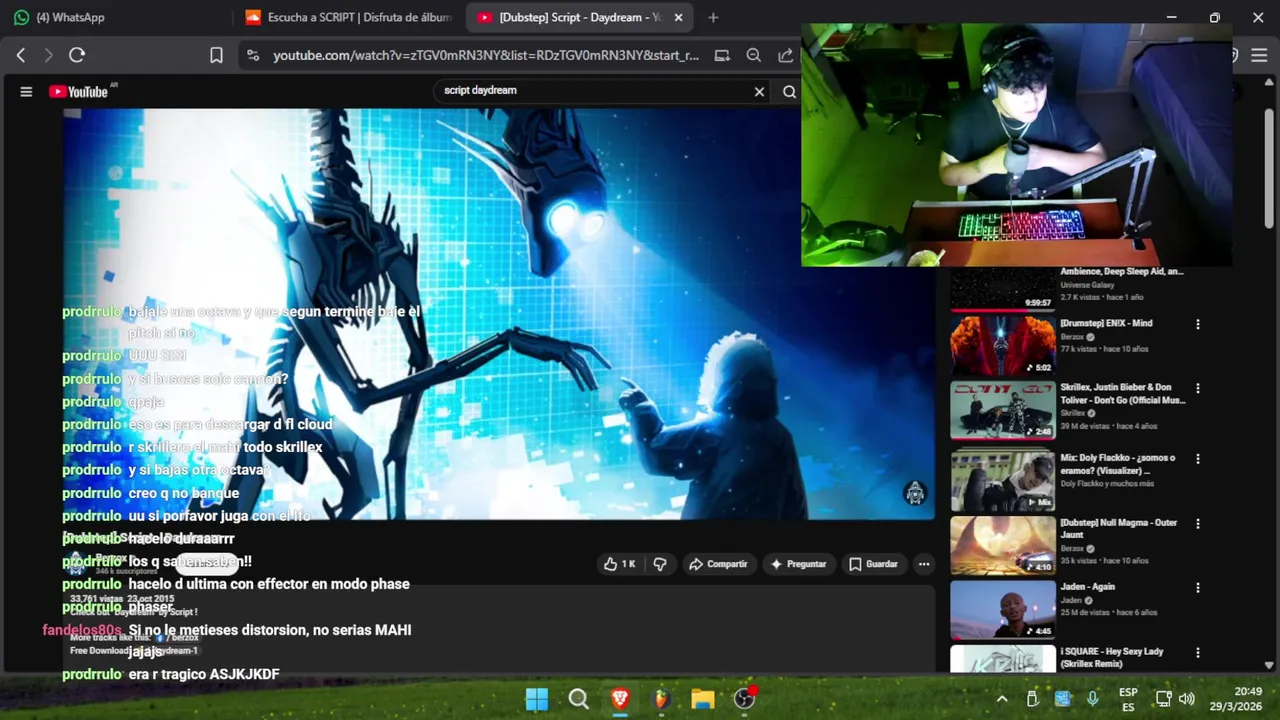Open the Null Magma - Outer Jaunt thumbnail
The height and width of the screenshot is (720, 1280).
(x=1002, y=546)
